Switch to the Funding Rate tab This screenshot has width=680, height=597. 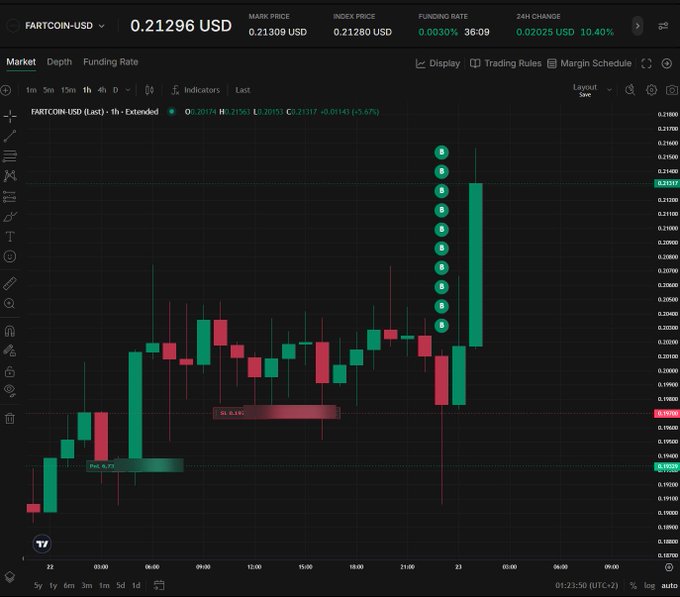point(111,62)
